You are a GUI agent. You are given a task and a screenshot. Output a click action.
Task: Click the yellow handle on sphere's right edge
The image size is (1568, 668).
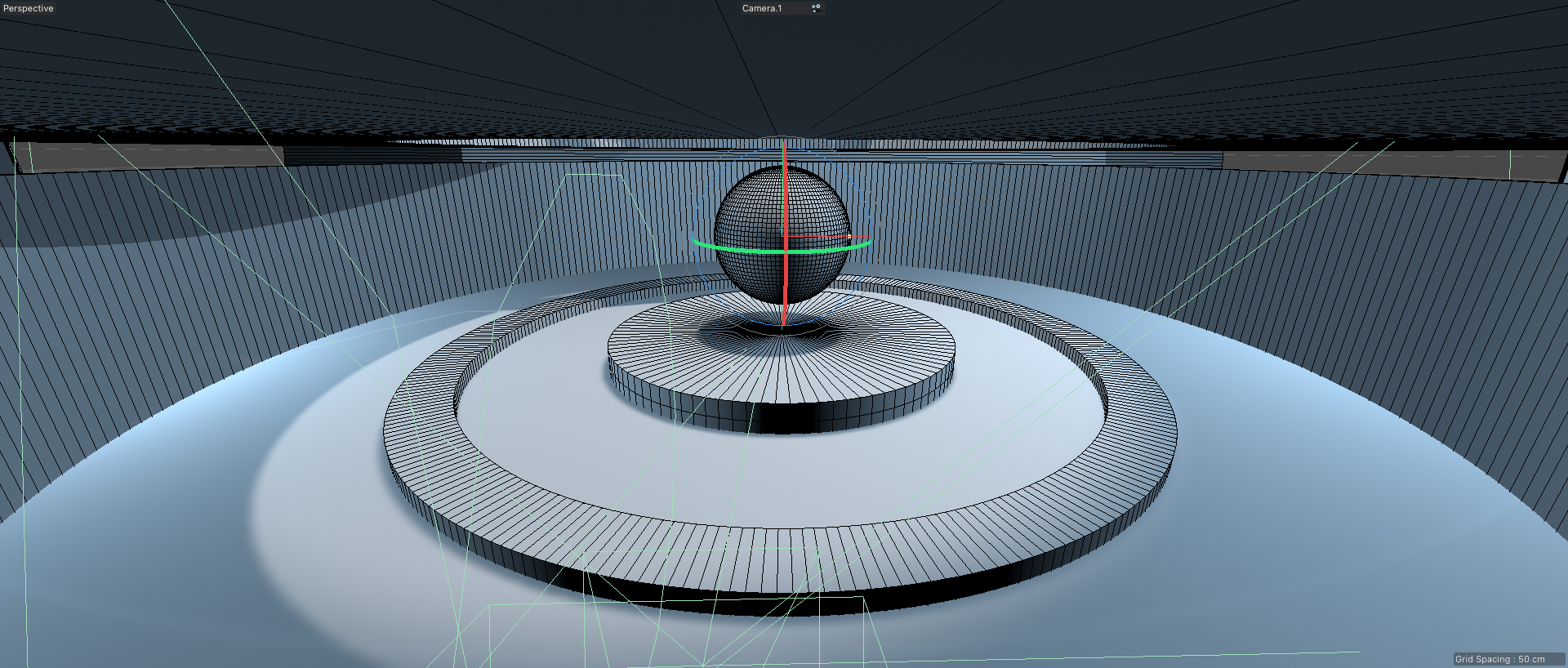point(849,237)
